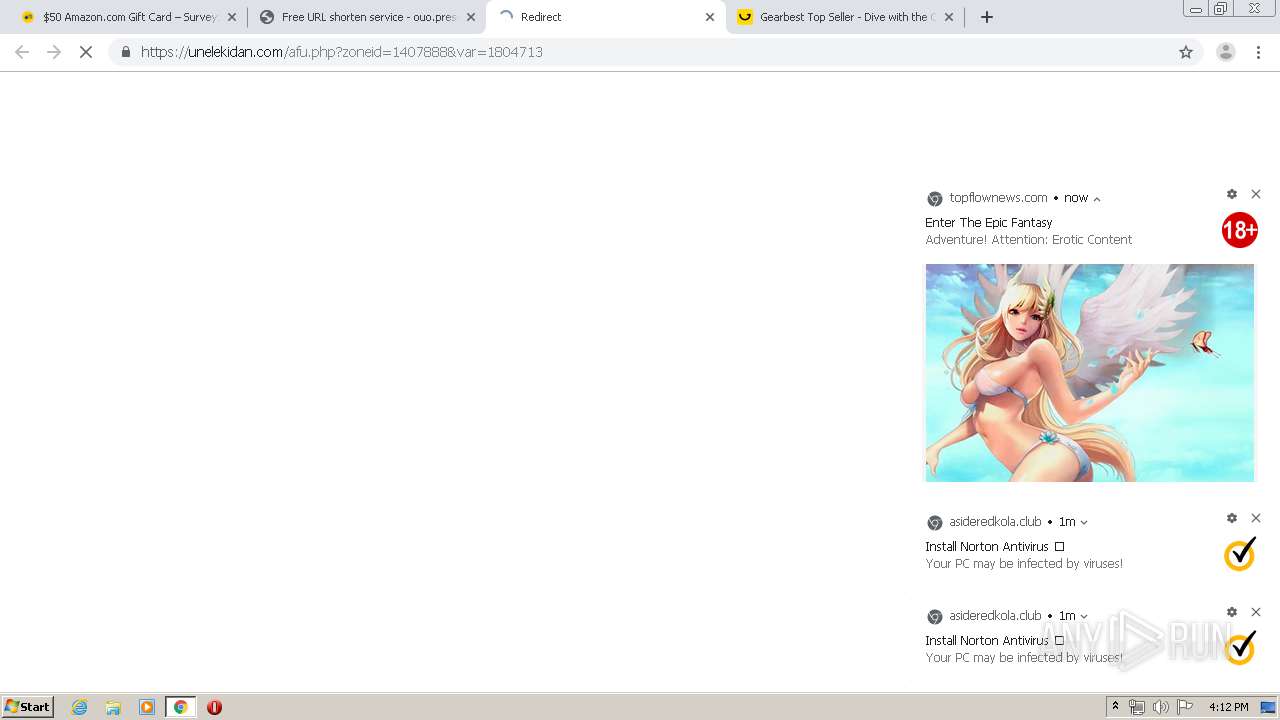Go back to the previous page
The image size is (1280, 720).
[22, 52]
